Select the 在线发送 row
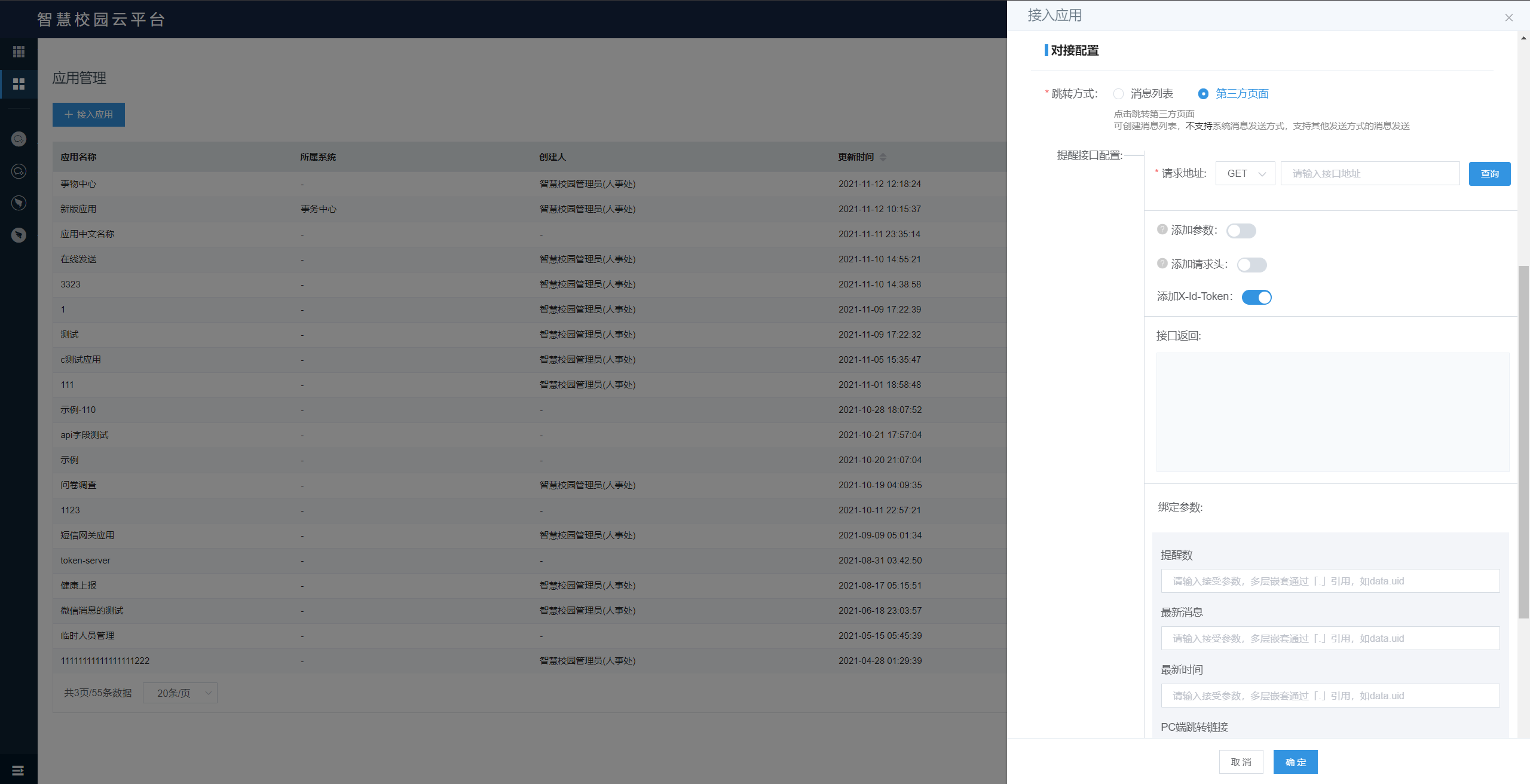 tap(530, 259)
